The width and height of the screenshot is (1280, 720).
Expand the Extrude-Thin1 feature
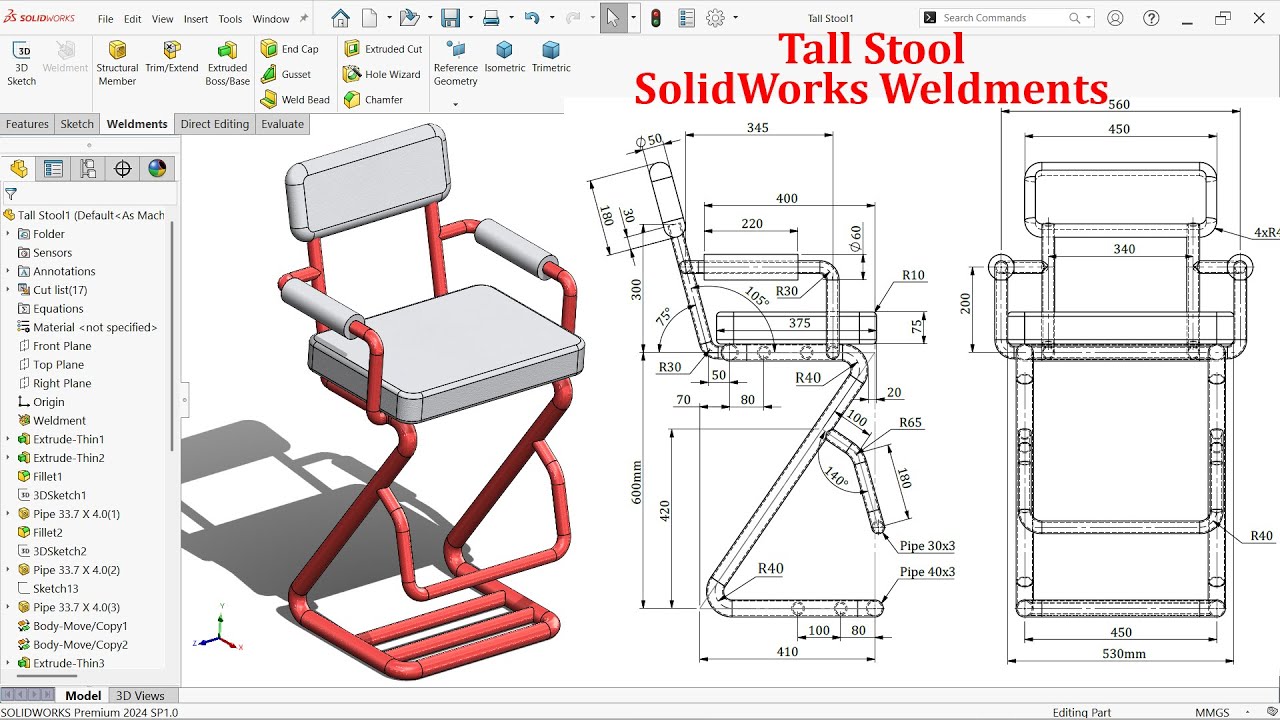click(8, 439)
